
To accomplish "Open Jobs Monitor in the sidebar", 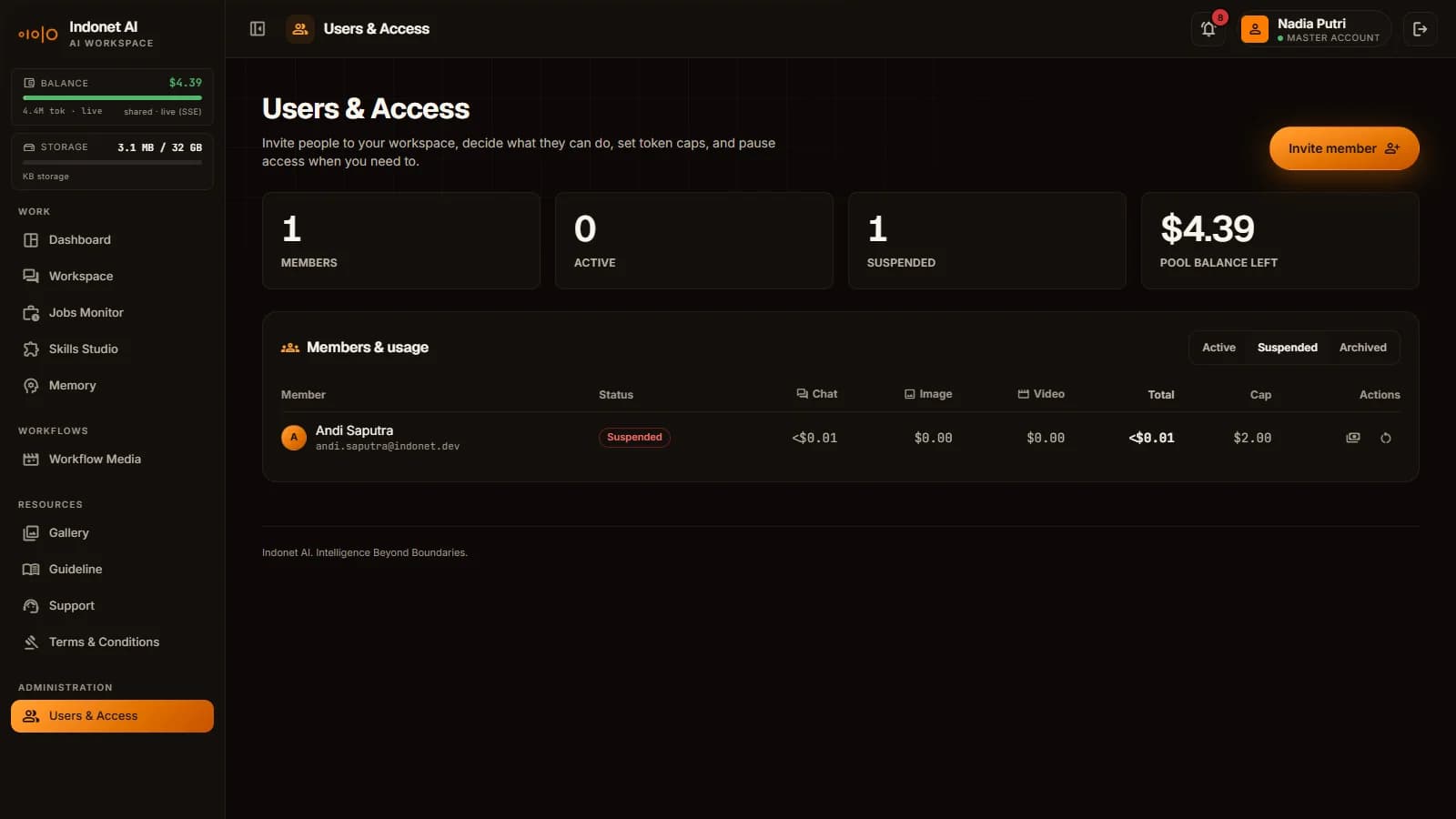I will 112,313.
